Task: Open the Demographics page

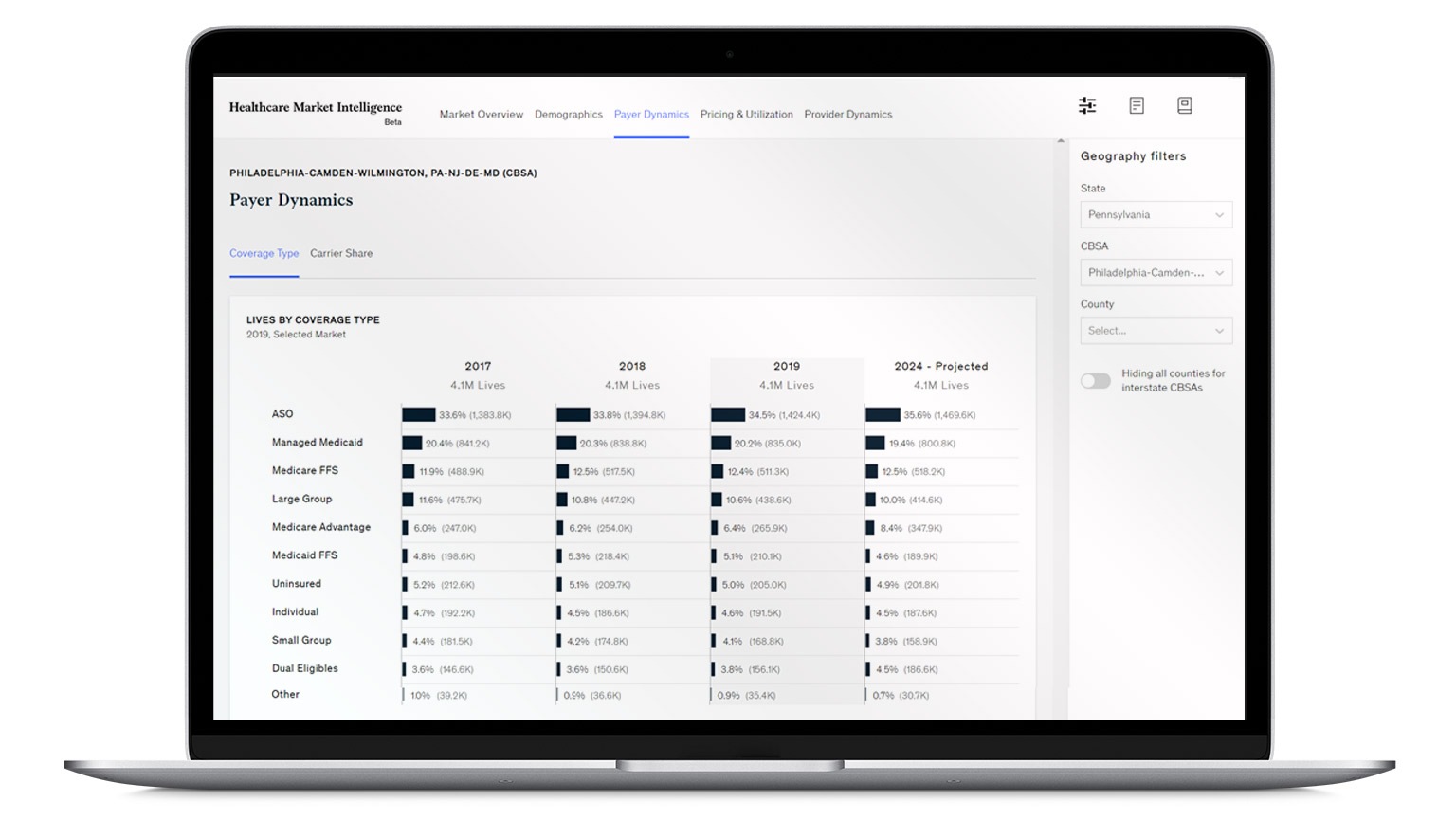Action: [569, 114]
